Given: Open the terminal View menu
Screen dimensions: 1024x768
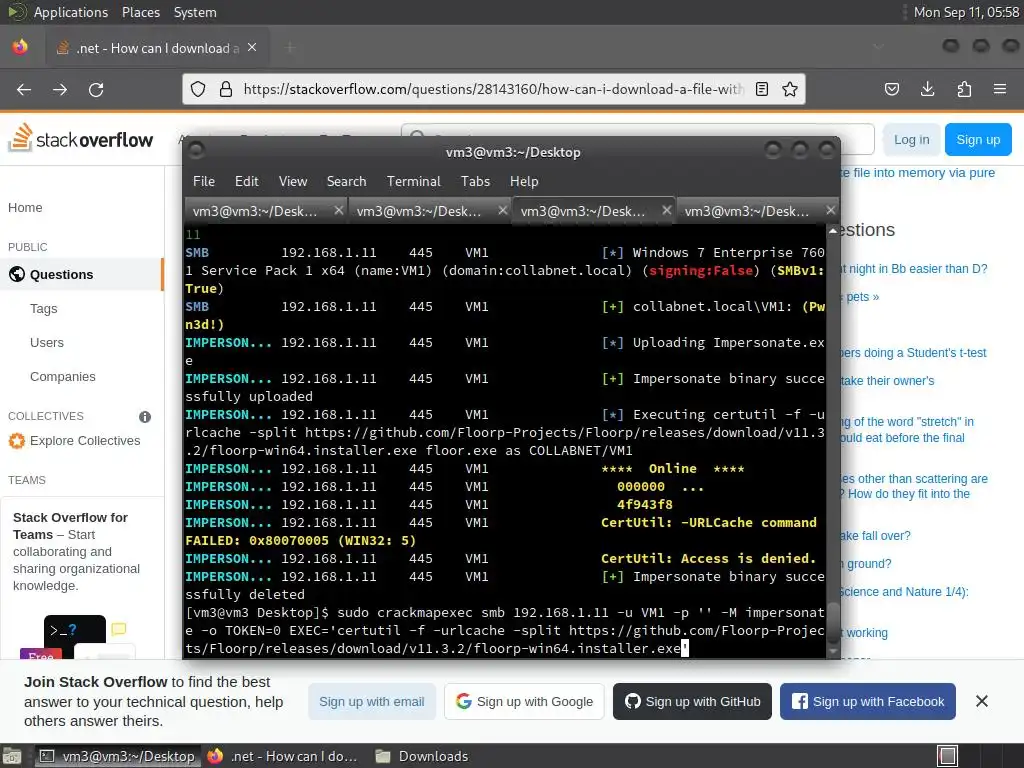Looking at the screenshot, I should [x=293, y=182].
